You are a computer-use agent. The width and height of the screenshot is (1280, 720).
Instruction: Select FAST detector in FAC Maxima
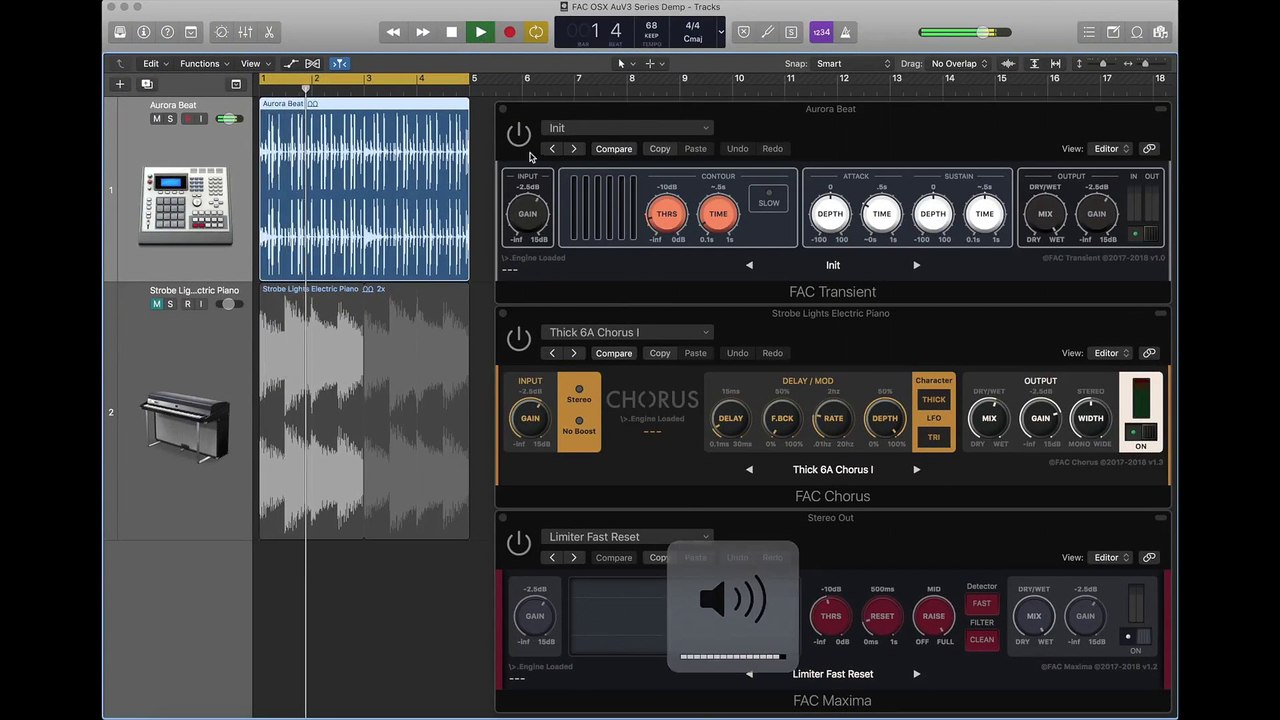(982, 603)
